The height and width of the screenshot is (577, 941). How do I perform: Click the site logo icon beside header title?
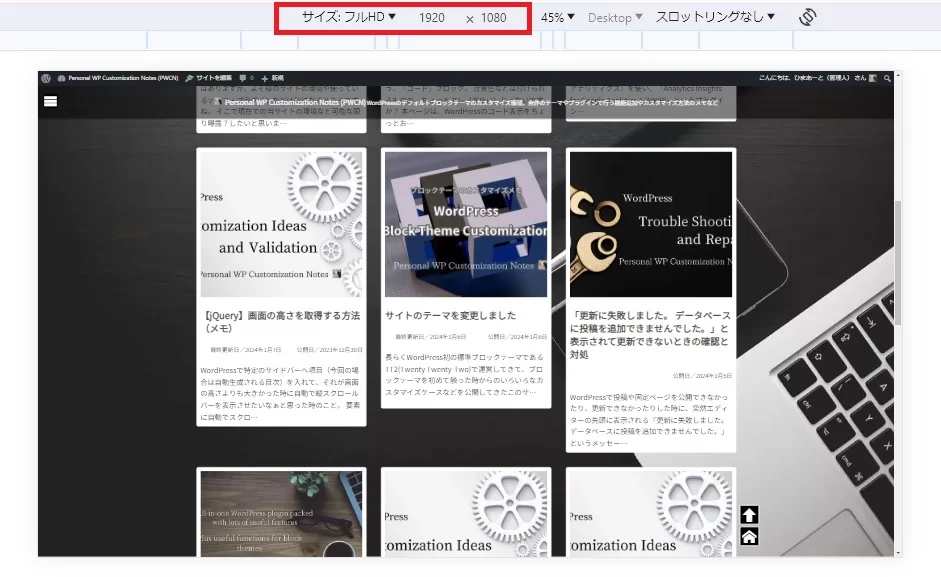point(218,102)
